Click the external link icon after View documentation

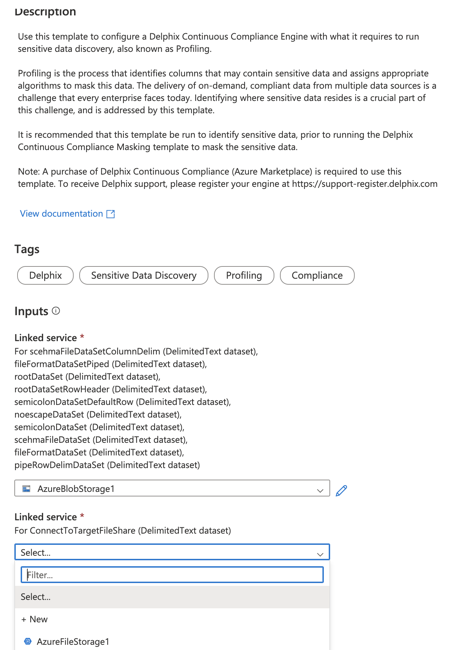coord(110,214)
